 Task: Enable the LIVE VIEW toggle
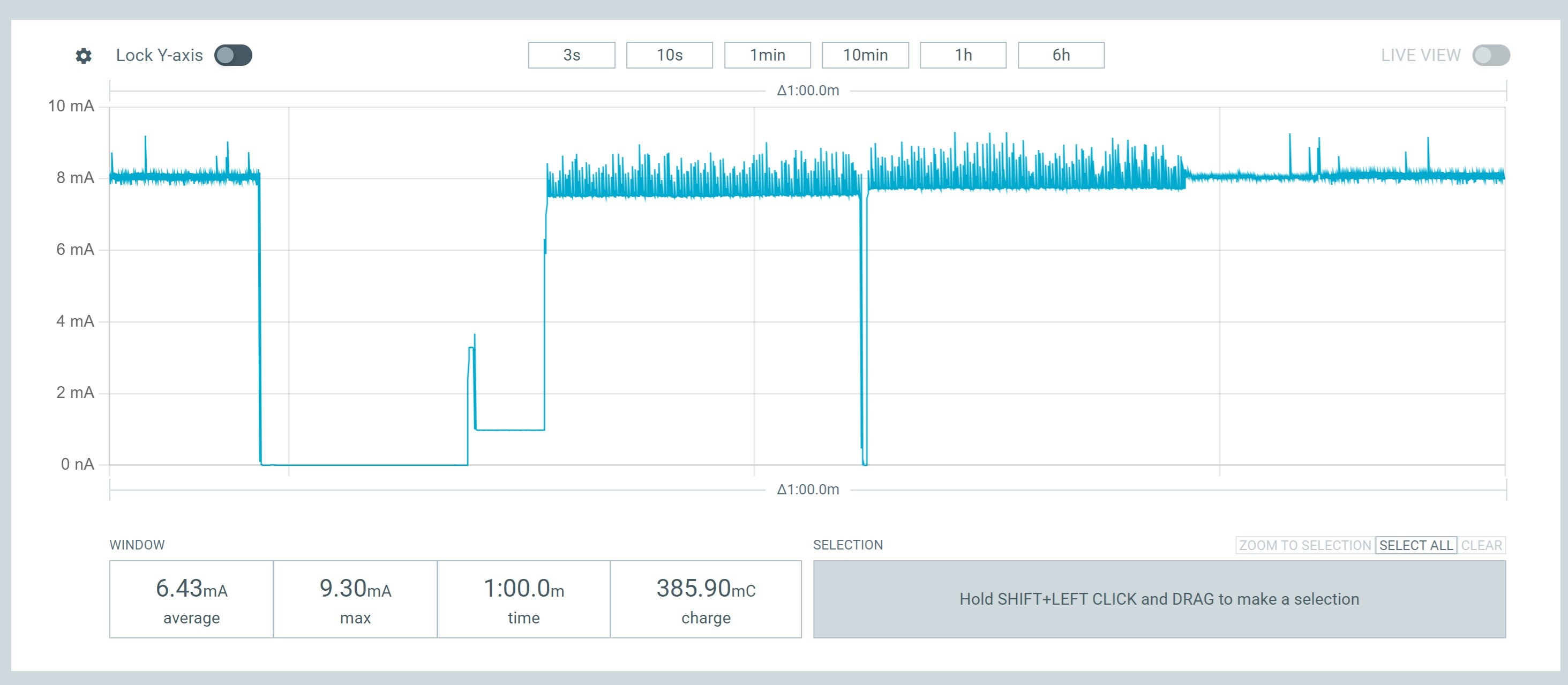click(x=1491, y=55)
